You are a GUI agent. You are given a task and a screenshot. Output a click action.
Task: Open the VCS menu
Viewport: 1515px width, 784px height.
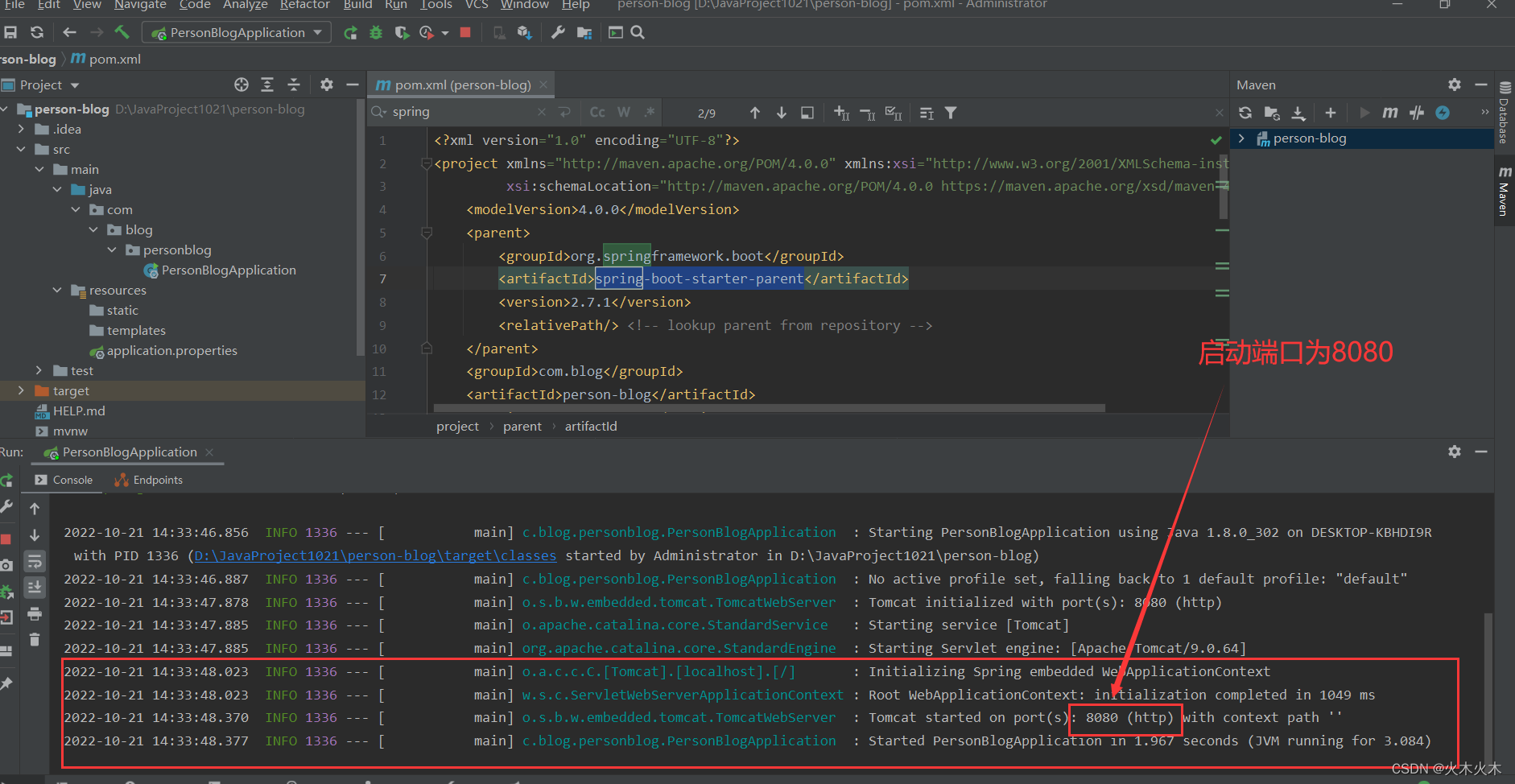click(x=477, y=5)
